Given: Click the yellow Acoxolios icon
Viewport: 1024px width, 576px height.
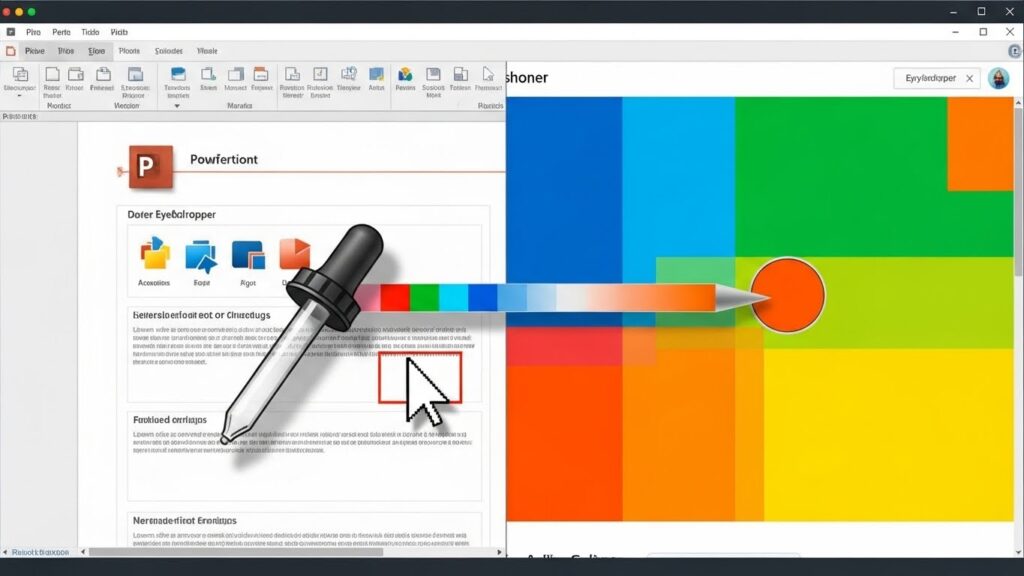Looking at the screenshot, I should pos(154,255).
